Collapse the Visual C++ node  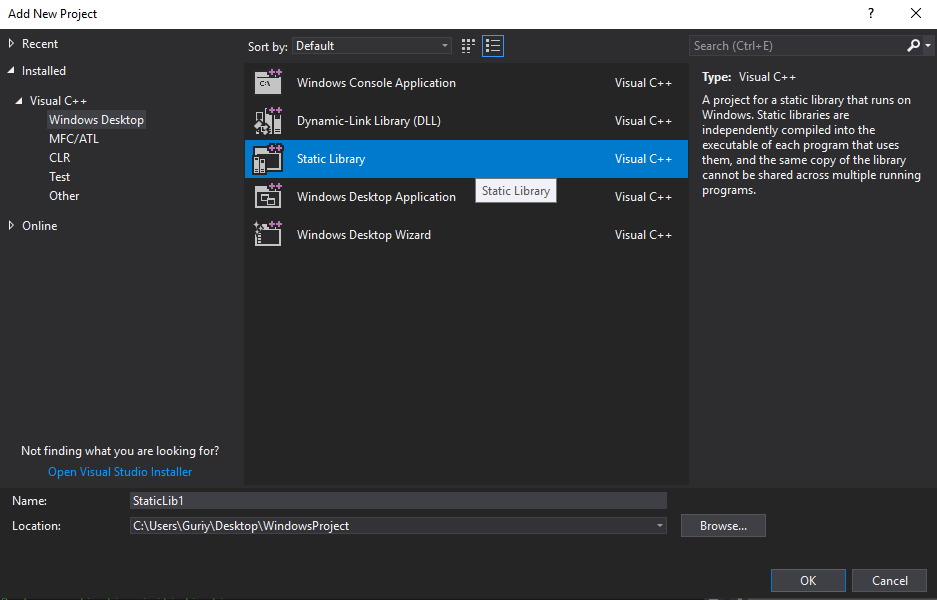click(x=19, y=101)
